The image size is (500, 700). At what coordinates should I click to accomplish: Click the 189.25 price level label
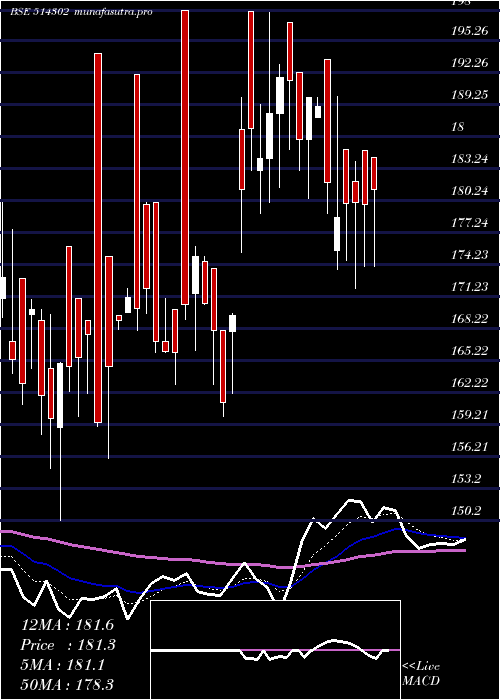(x=469, y=95)
